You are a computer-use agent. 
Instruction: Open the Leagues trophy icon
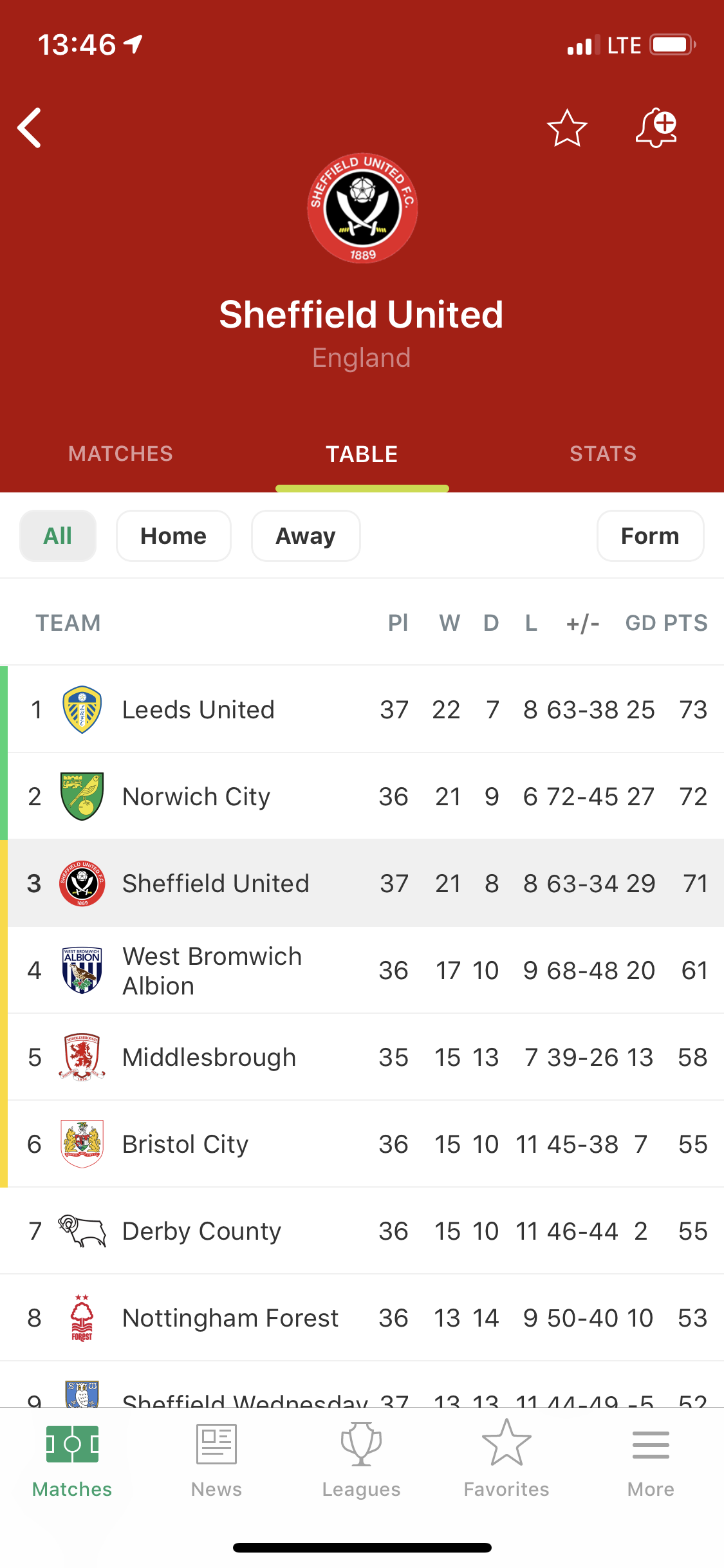[361, 1445]
